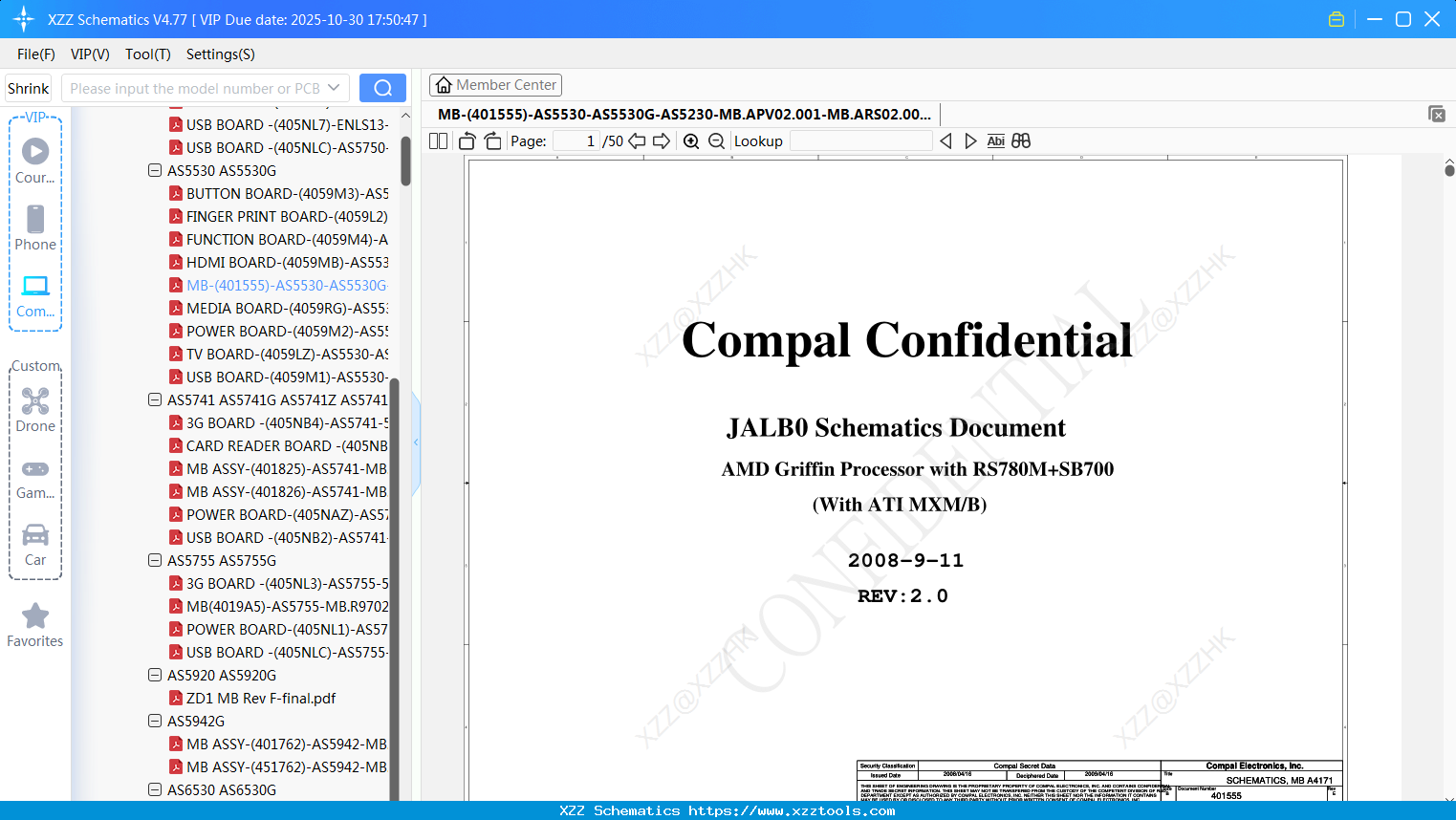Open the File(F) menu

click(x=36, y=54)
